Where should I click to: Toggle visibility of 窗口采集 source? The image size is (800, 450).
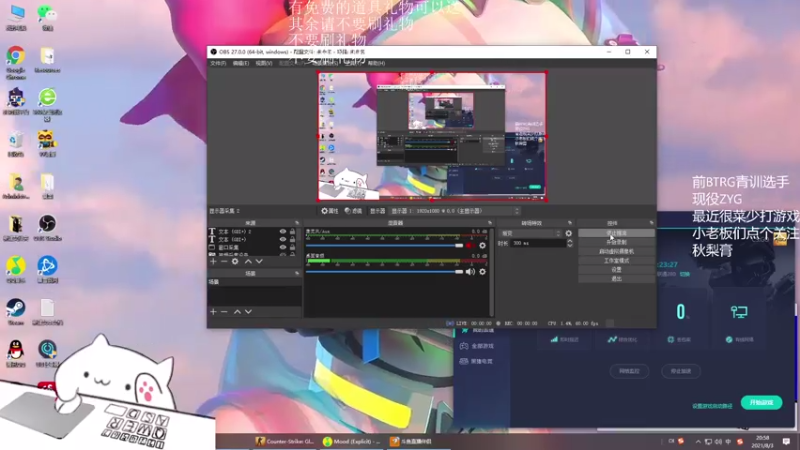coord(283,247)
